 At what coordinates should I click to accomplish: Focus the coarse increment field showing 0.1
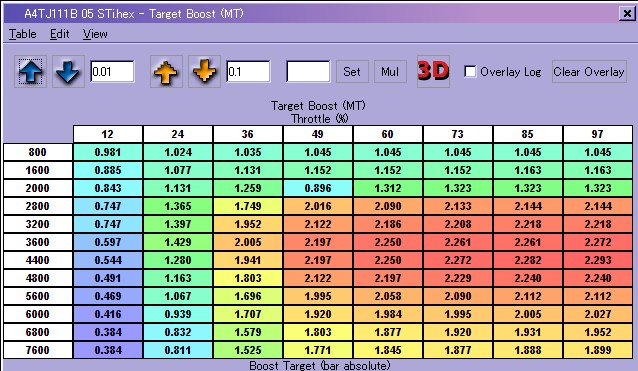click(248, 72)
